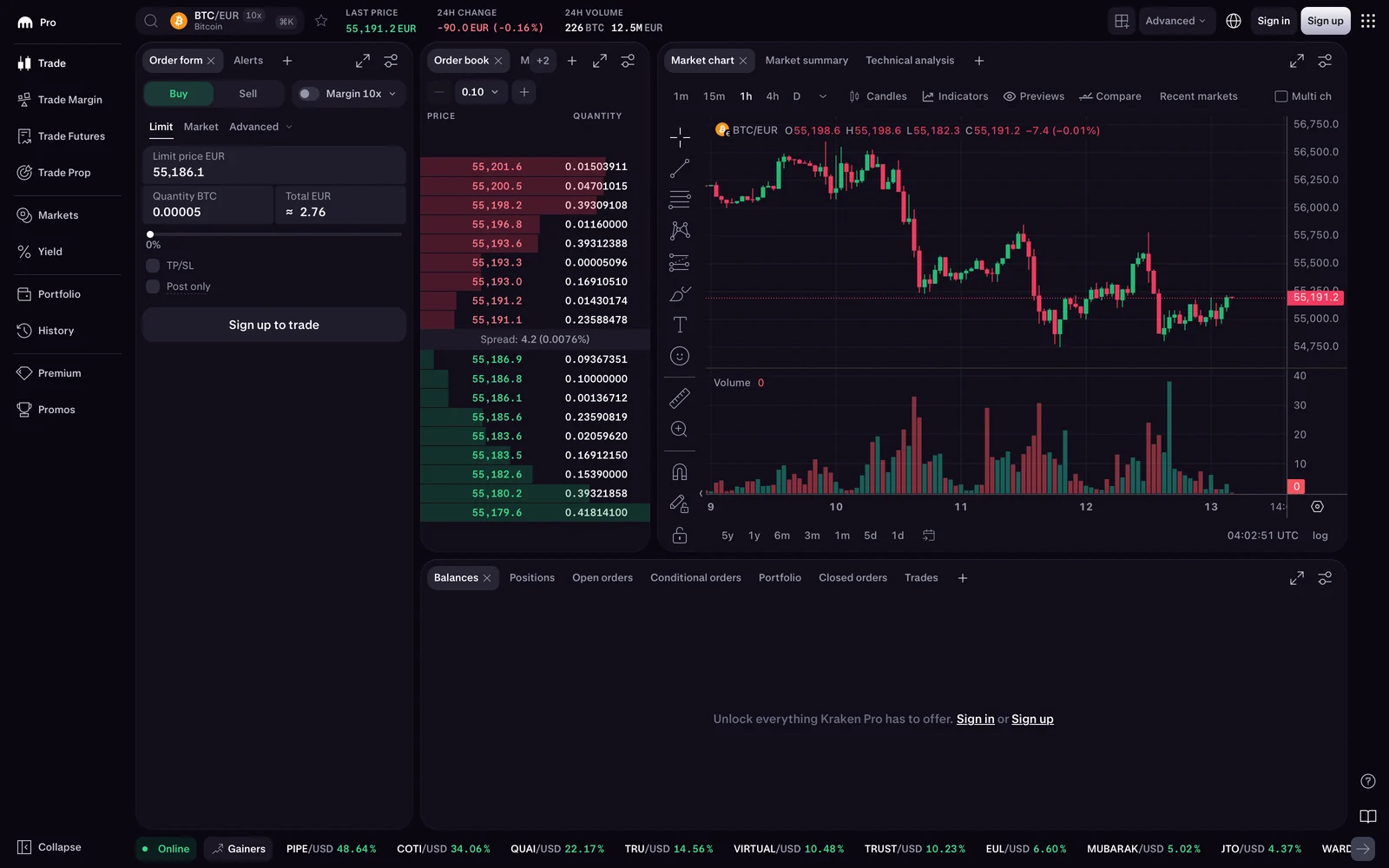This screenshot has width=1389, height=868.
Task: Open the Advanced layout dropdown
Action: point(1175,21)
